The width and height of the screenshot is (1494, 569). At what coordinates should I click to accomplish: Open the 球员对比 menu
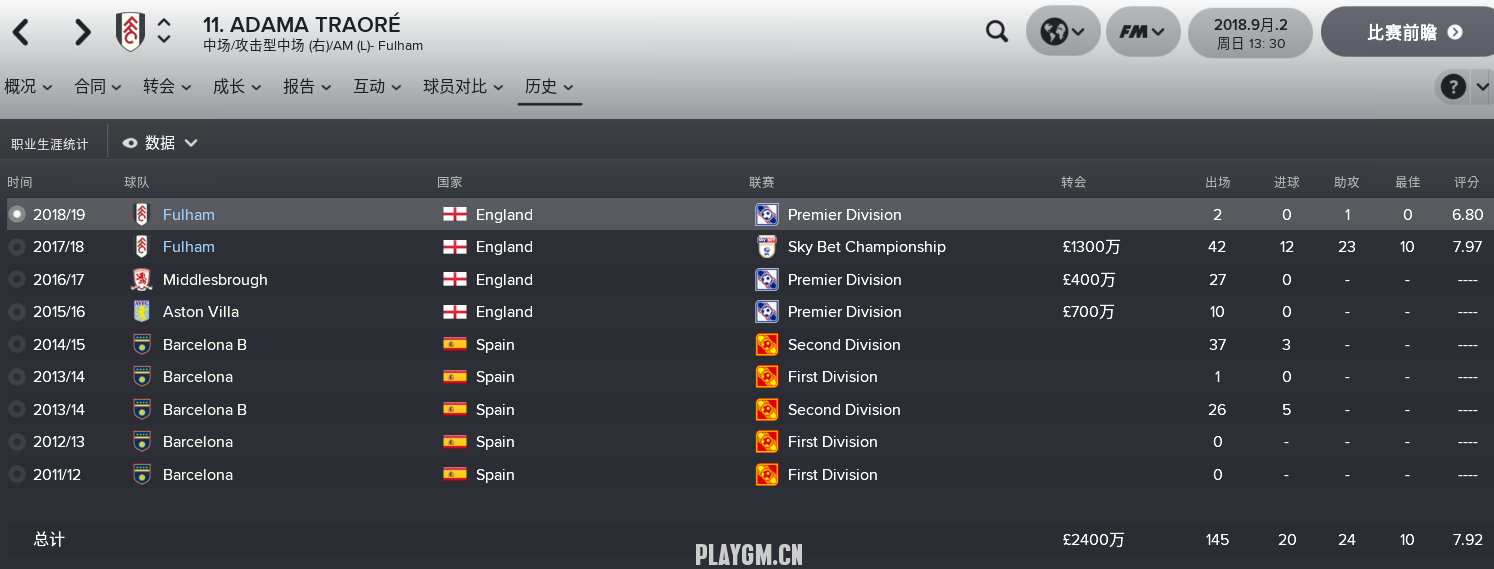pos(463,87)
